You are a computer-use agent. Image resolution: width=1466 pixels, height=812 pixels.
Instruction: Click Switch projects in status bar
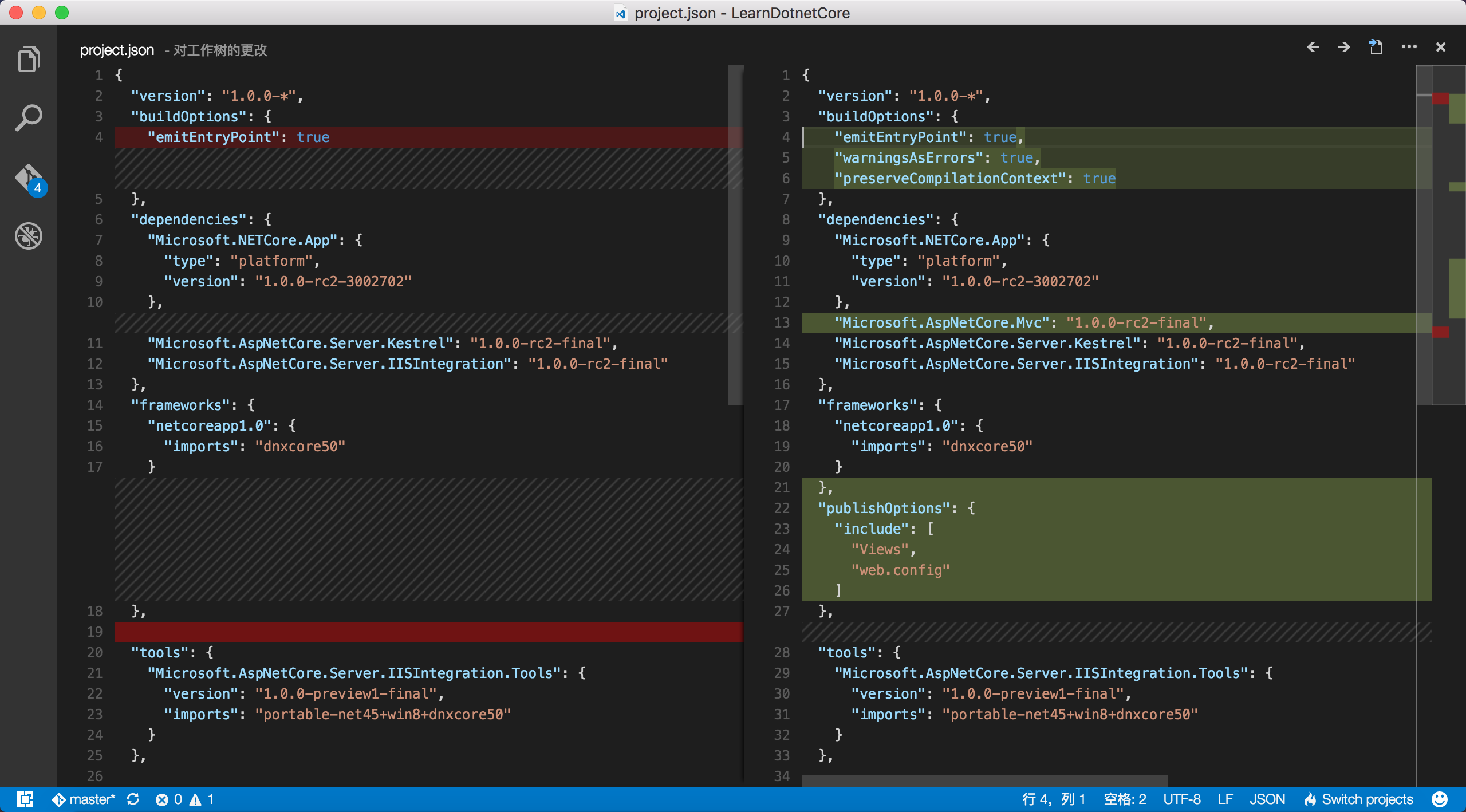pyautogui.click(x=1358, y=799)
